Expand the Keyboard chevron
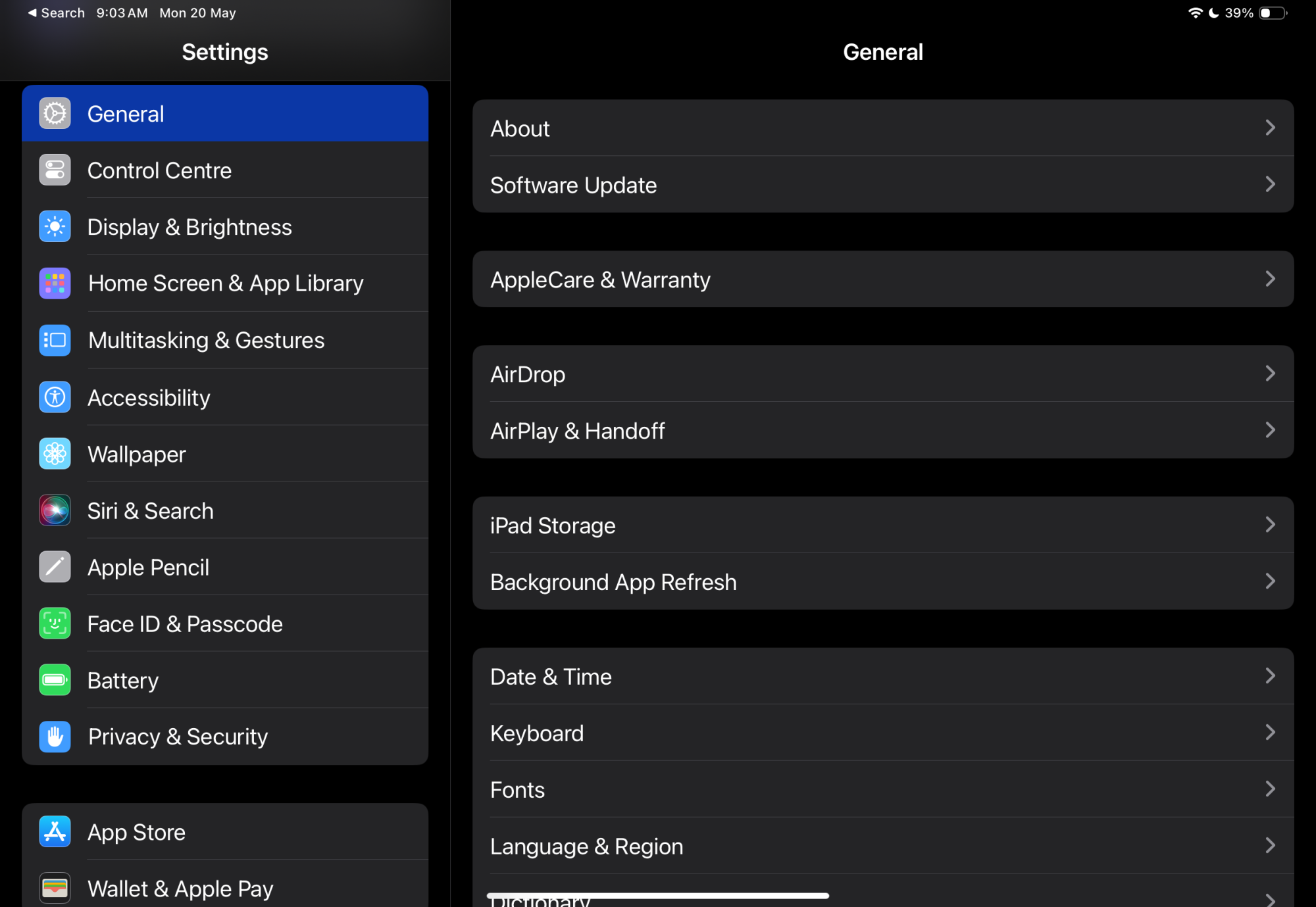 [1271, 733]
